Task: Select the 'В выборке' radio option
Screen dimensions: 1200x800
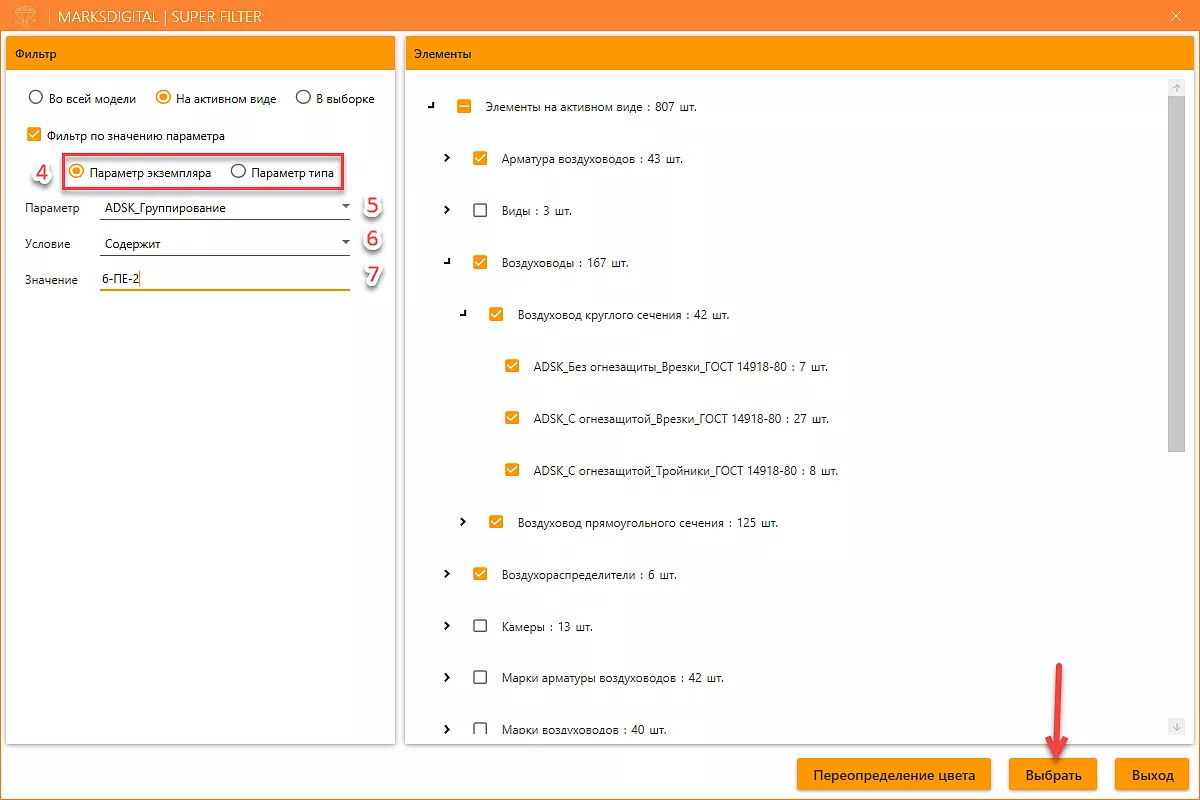Action: (303, 98)
